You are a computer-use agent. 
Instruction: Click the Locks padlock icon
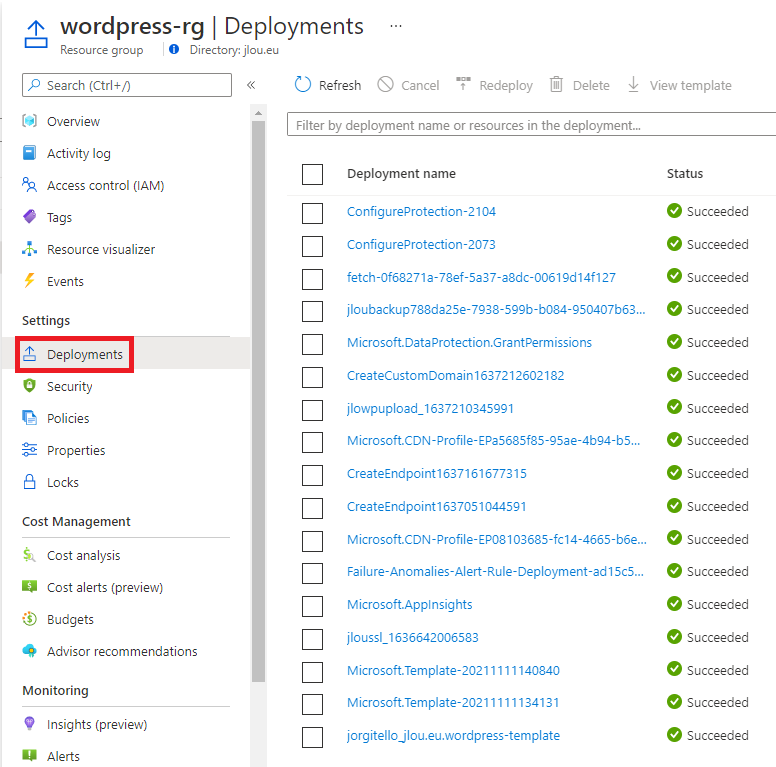(30, 481)
